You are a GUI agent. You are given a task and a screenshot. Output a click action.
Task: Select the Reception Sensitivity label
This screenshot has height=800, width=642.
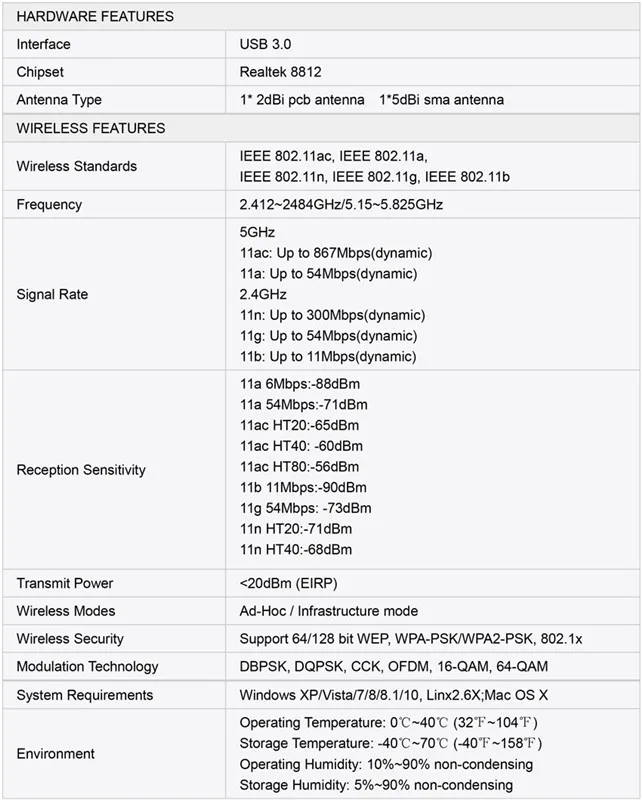click(x=81, y=470)
